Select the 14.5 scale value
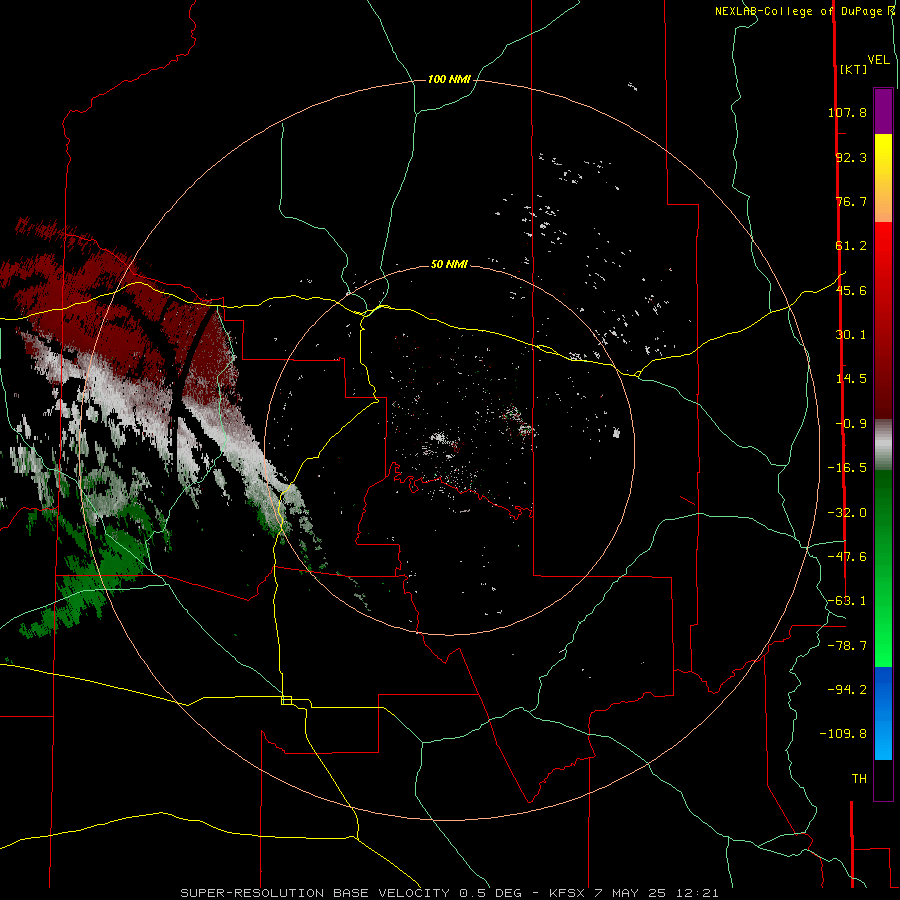Viewport: 900px width, 900px height. (851, 379)
